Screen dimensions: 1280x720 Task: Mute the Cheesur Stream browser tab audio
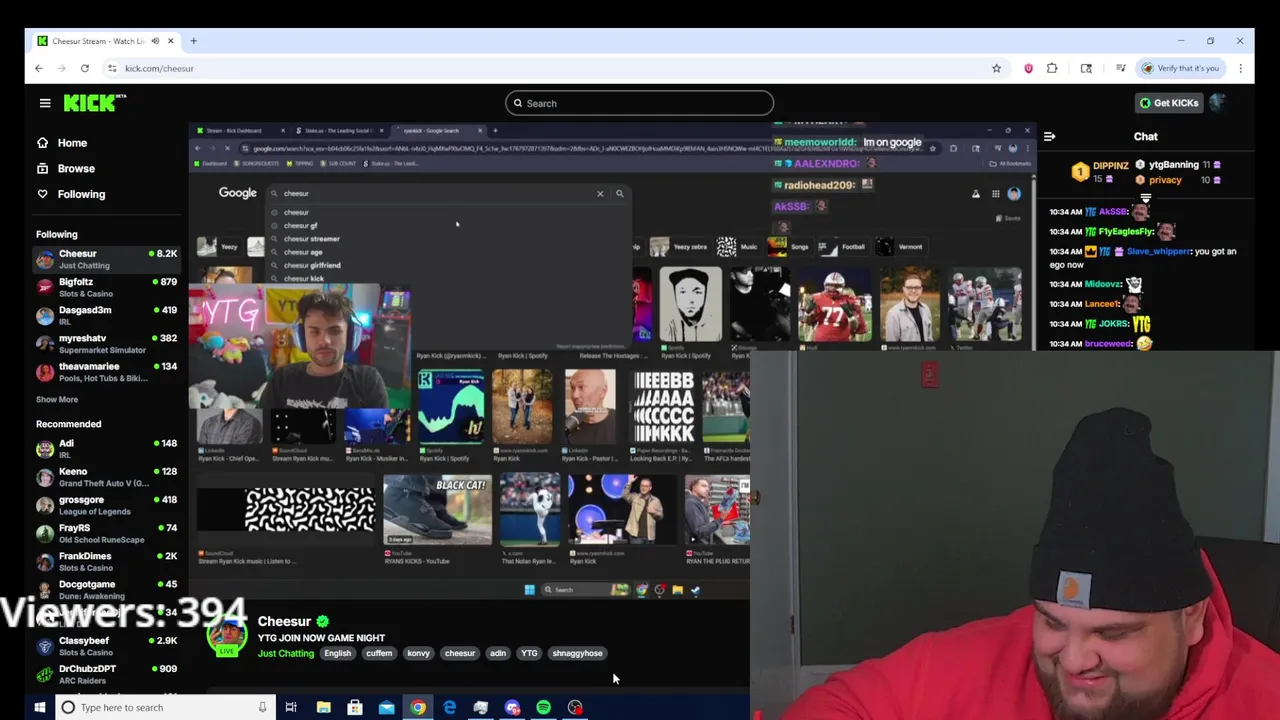tap(155, 41)
